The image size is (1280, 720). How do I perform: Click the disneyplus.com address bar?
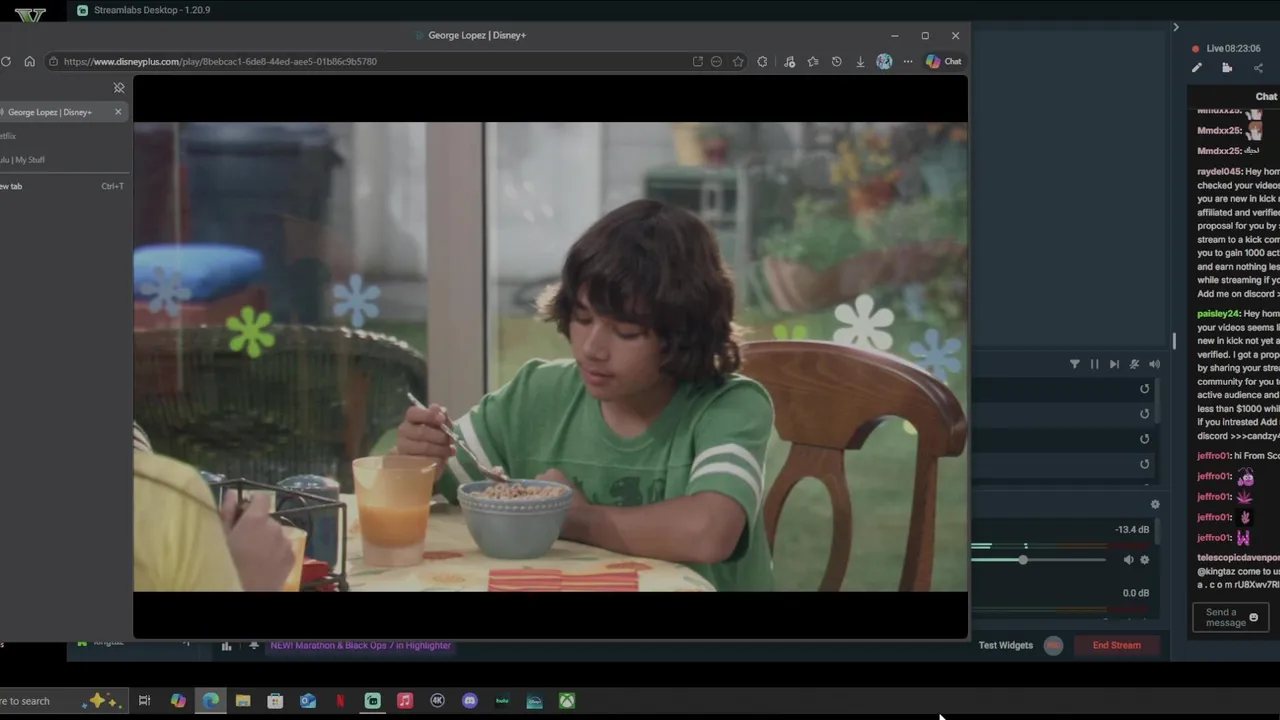point(370,61)
